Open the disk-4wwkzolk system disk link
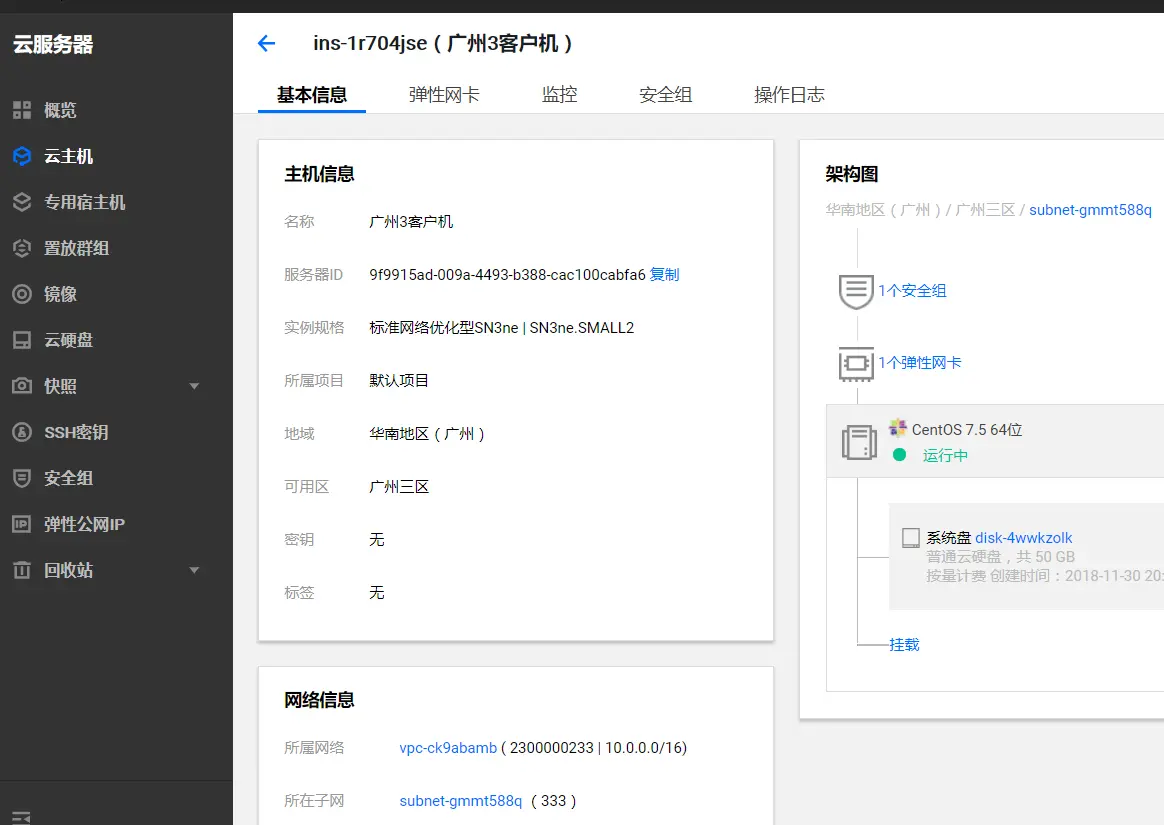This screenshot has width=1164, height=825. coord(1023,538)
